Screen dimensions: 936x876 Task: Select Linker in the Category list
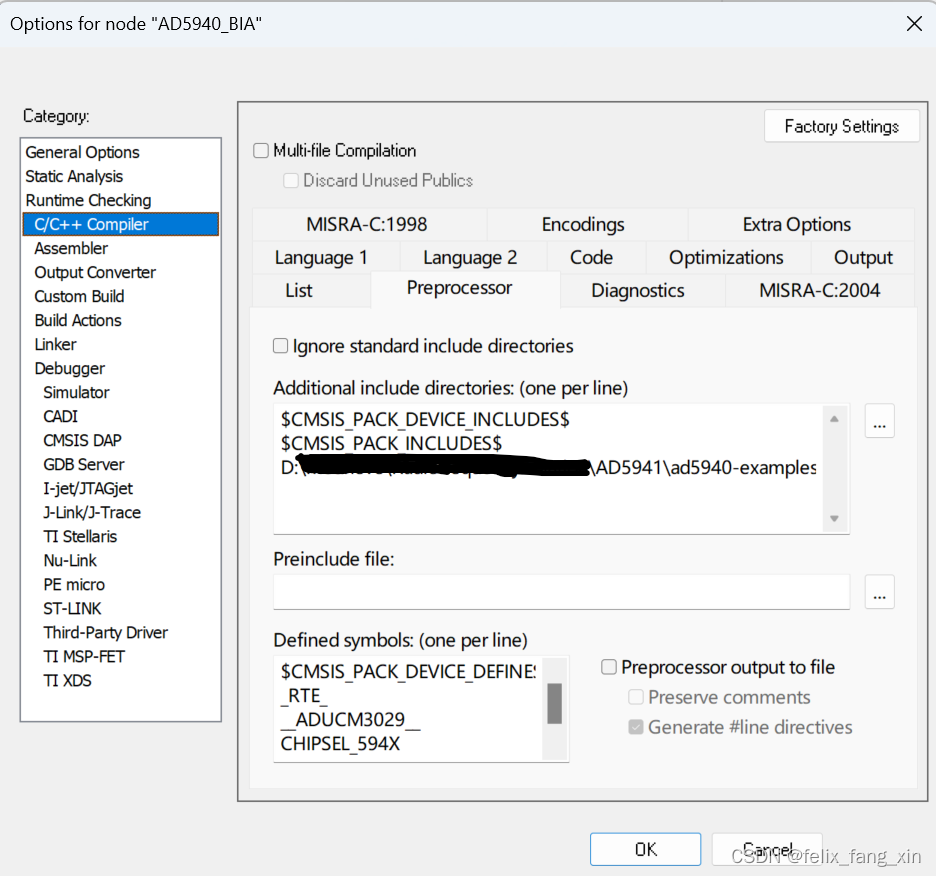click(x=56, y=344)
